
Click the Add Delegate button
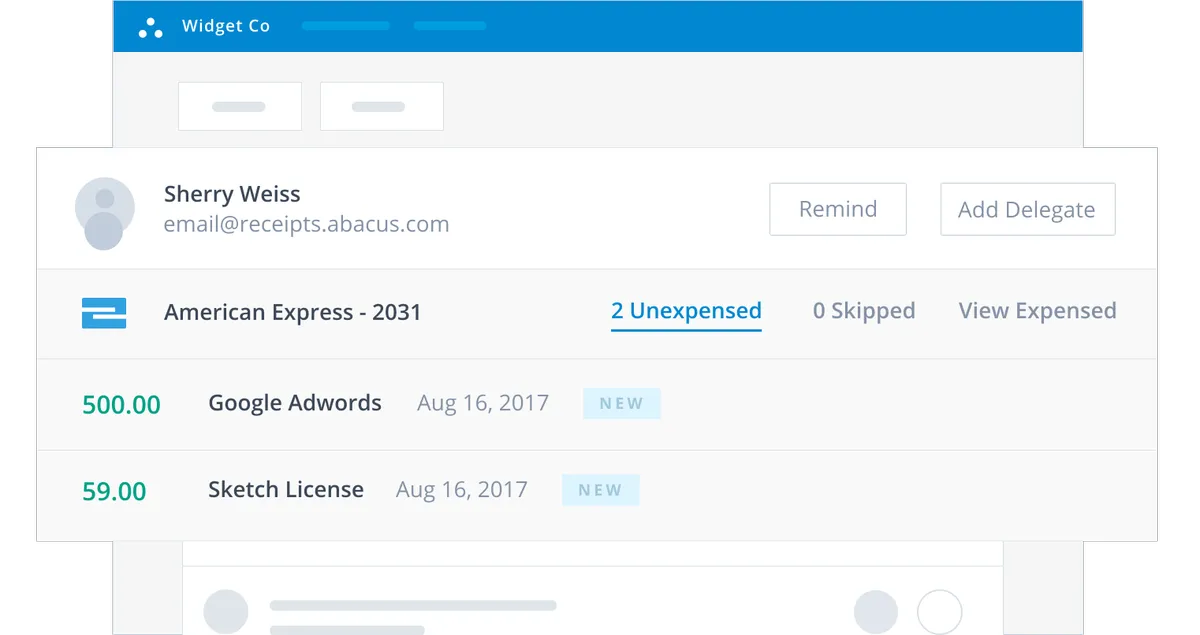click(1028, 209)
